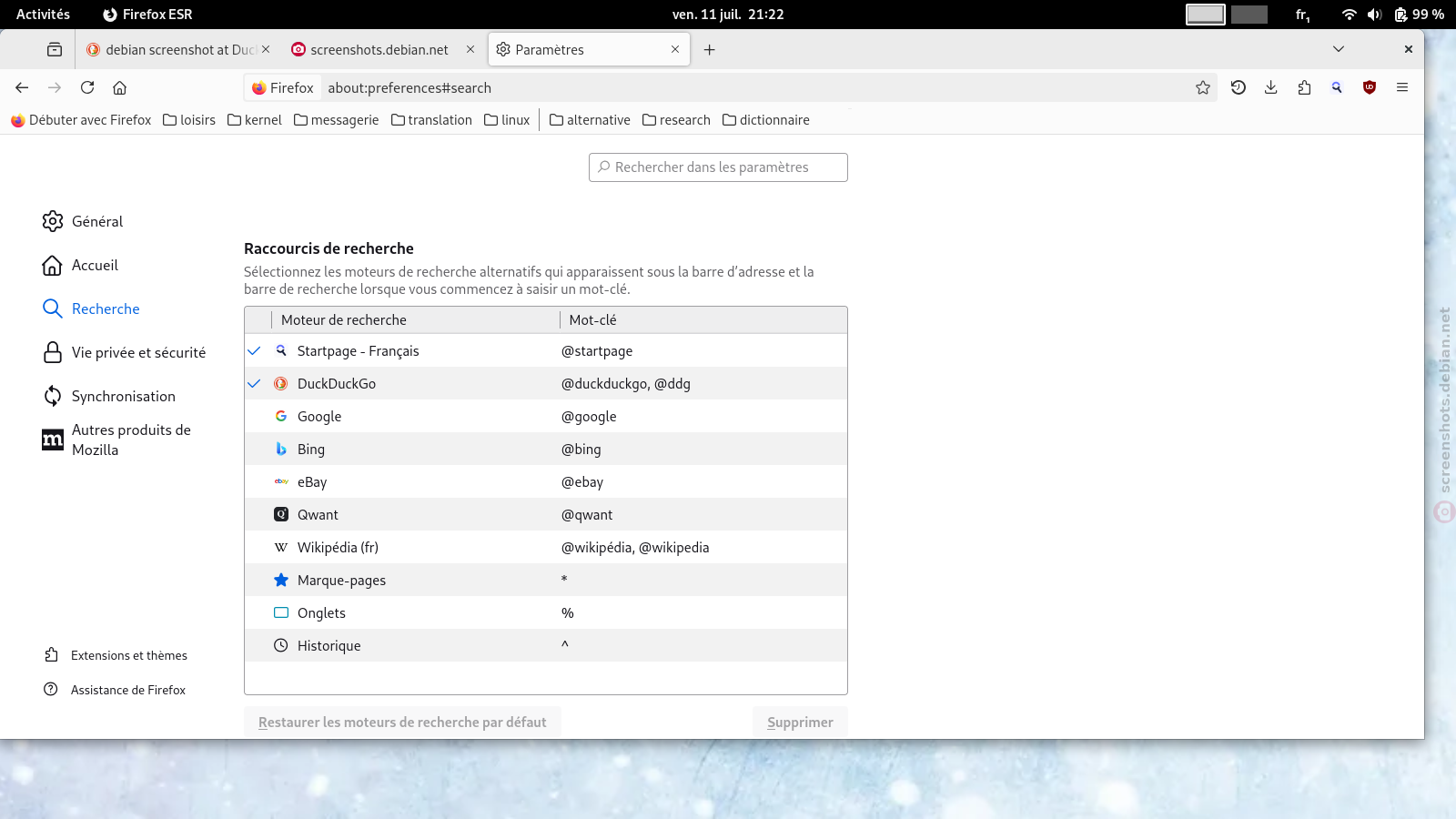Bookmark this page with the star
1456x819 pixels.
(x=1203, y=87)
